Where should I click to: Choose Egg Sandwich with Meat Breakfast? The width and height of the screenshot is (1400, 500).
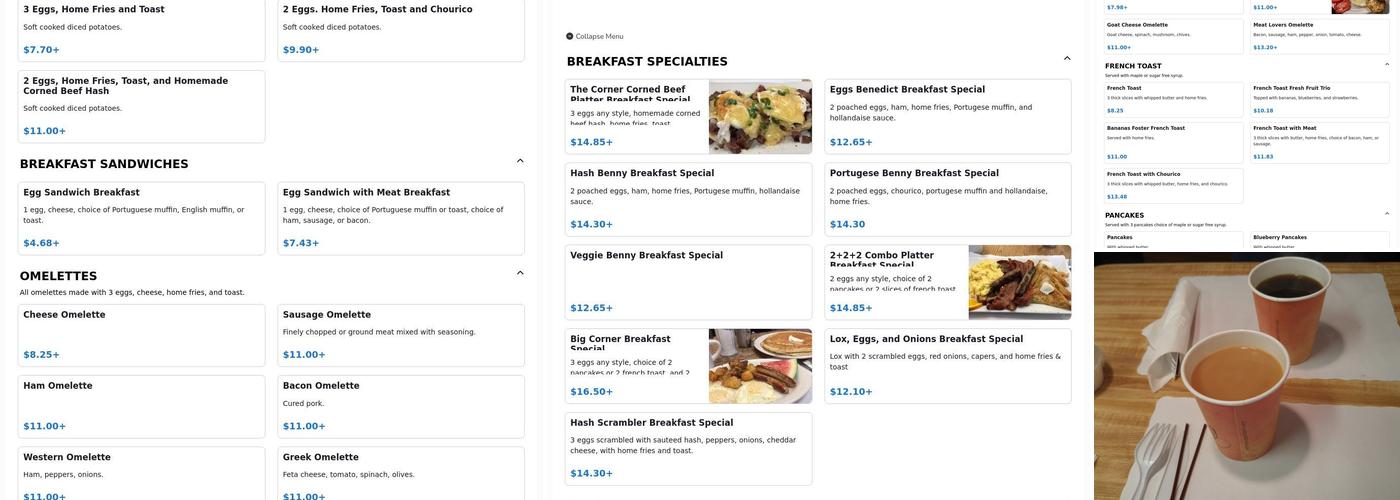click(x=400, y=218)
